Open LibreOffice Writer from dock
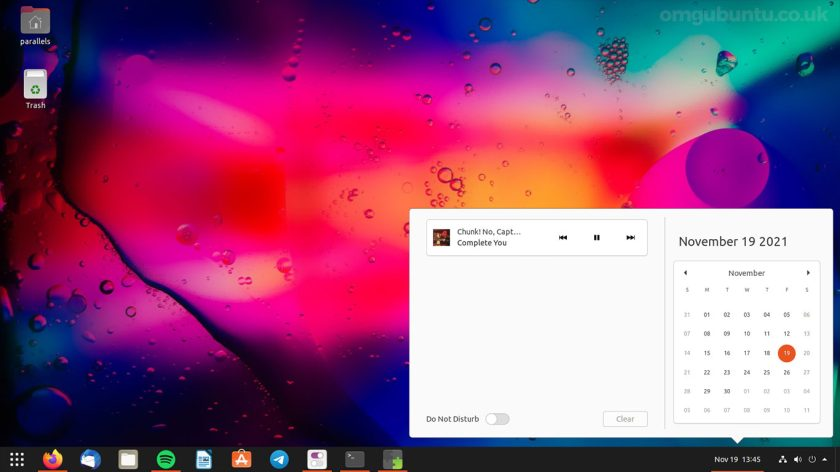This screenshot has height=472, width=840. 204,459
